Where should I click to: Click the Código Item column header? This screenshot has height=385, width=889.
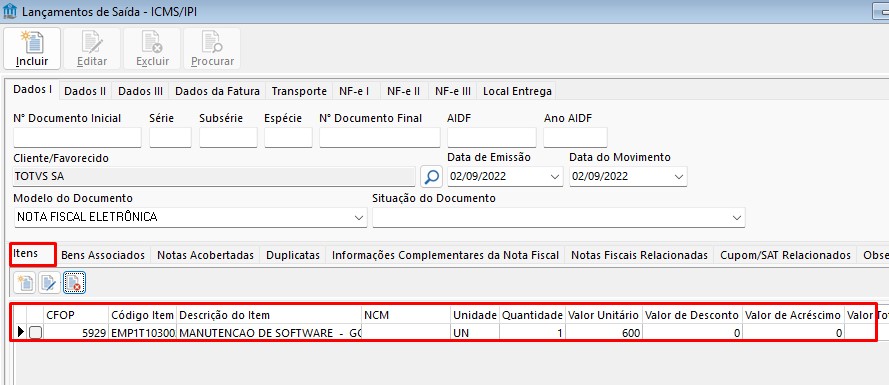point(143,315)
